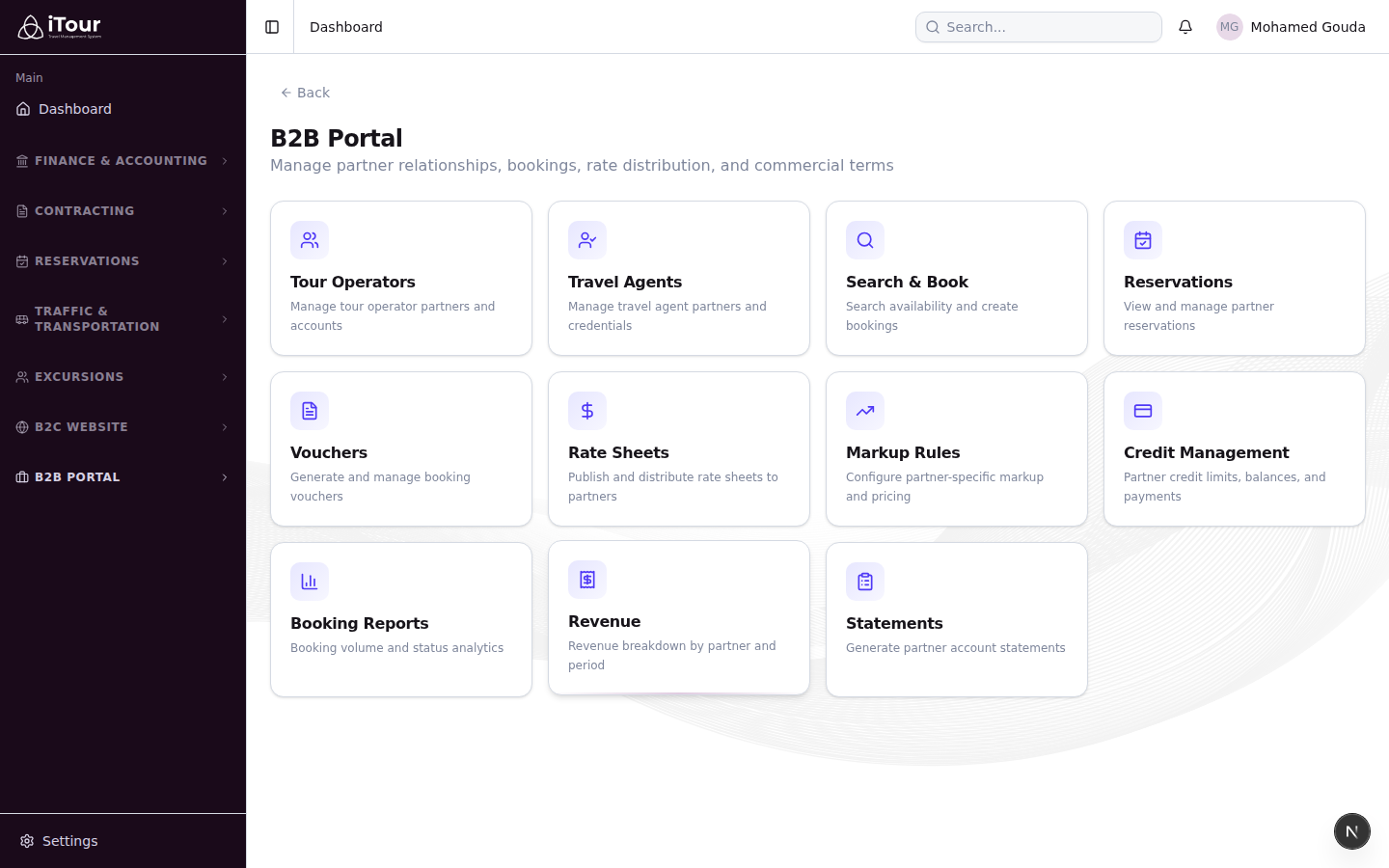Select Finance & Accounting menu label
The height and width of the screenshot is (868, 1389).
(x=121, y=161)
